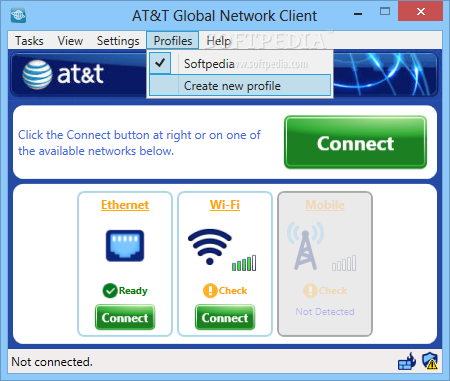This screenshot has width=450, height=381.
Task: Click the Check status text under Wi-Fi
Action: coord(233,291)
